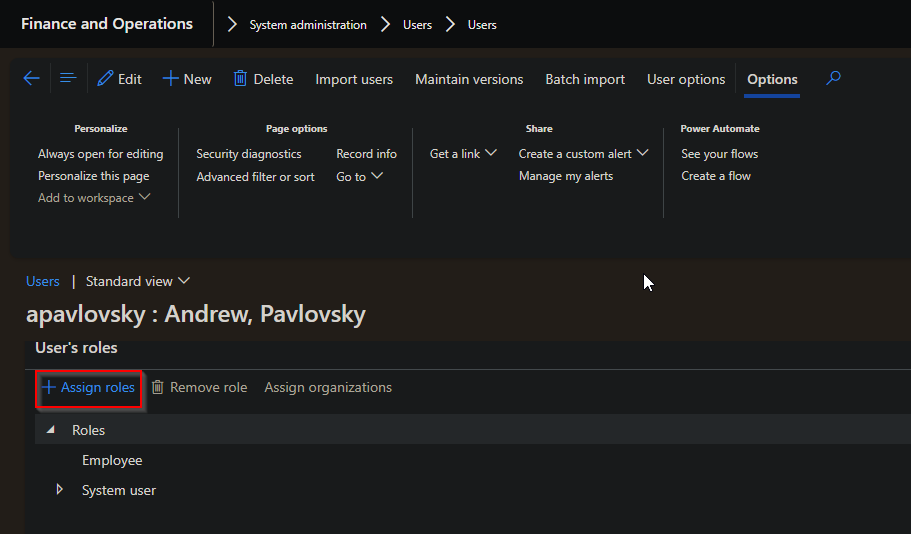
Task: Click Personalize this page
Action: 94,176
